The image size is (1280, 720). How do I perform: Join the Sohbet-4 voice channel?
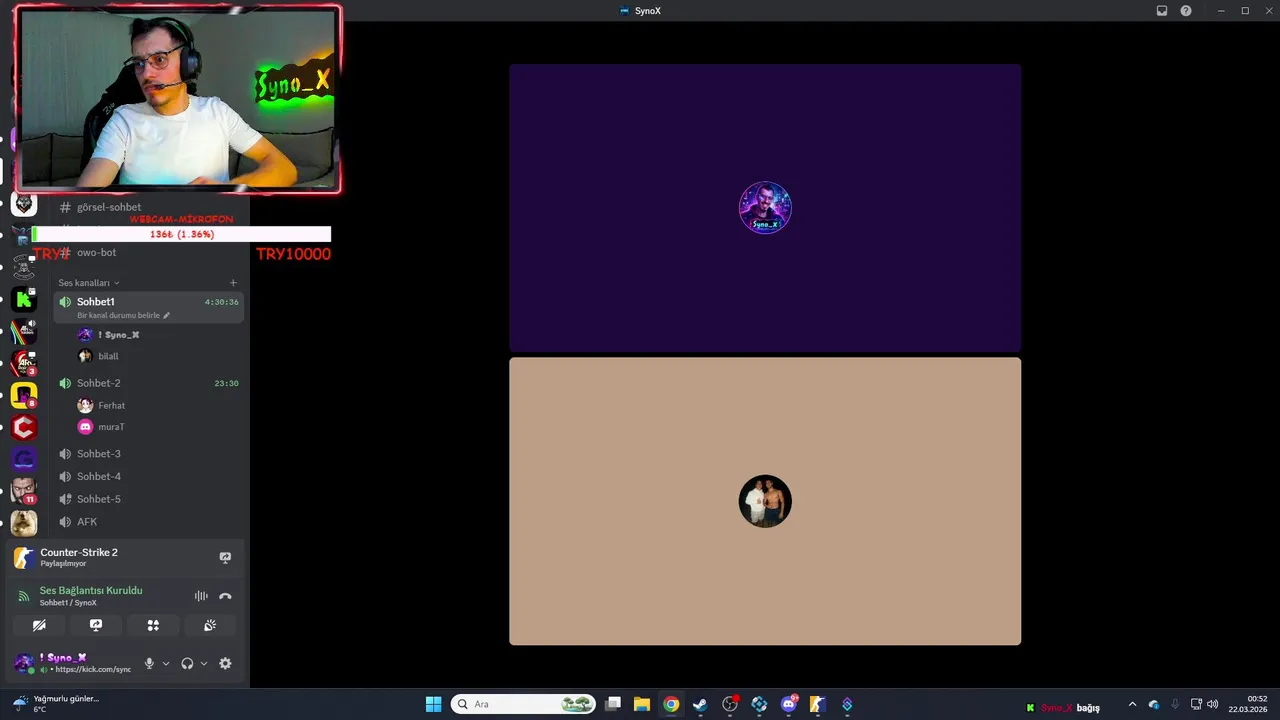click(x=149, y=476)
